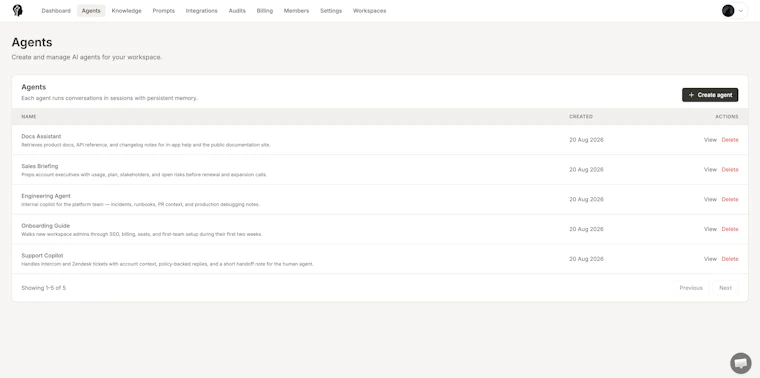Image resolution: width=760 pixels, height=378 pixels.
Task: Click Docs Assistant description about product docs
Action: click(146, 145)
